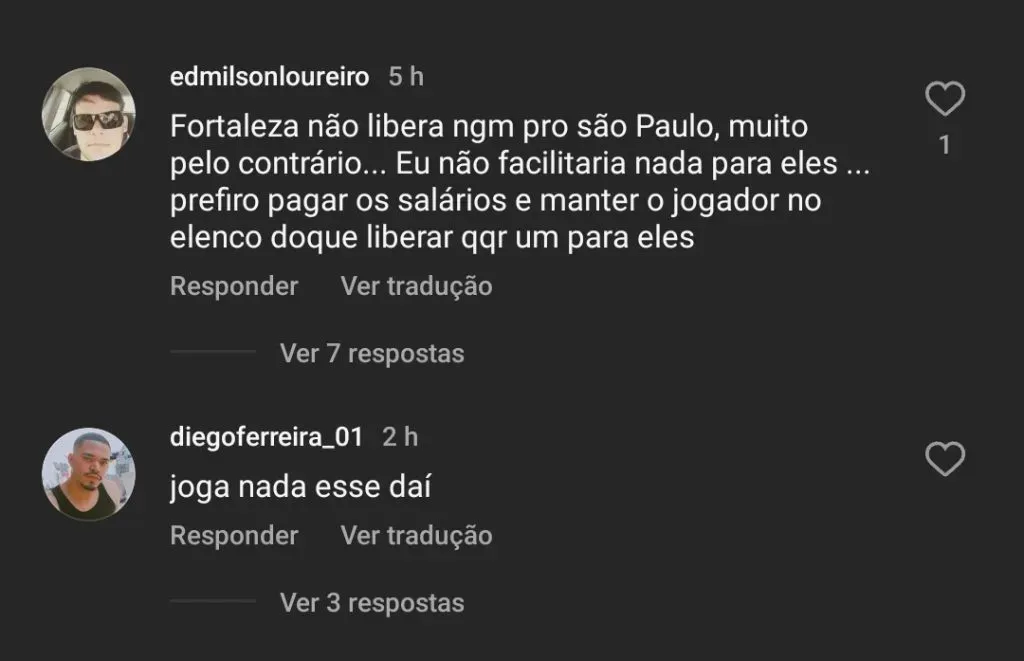
Task: Click the line 'elenco doque liberar qqr um para eles'
Action: pyautogui.click(x=432, y=237)
